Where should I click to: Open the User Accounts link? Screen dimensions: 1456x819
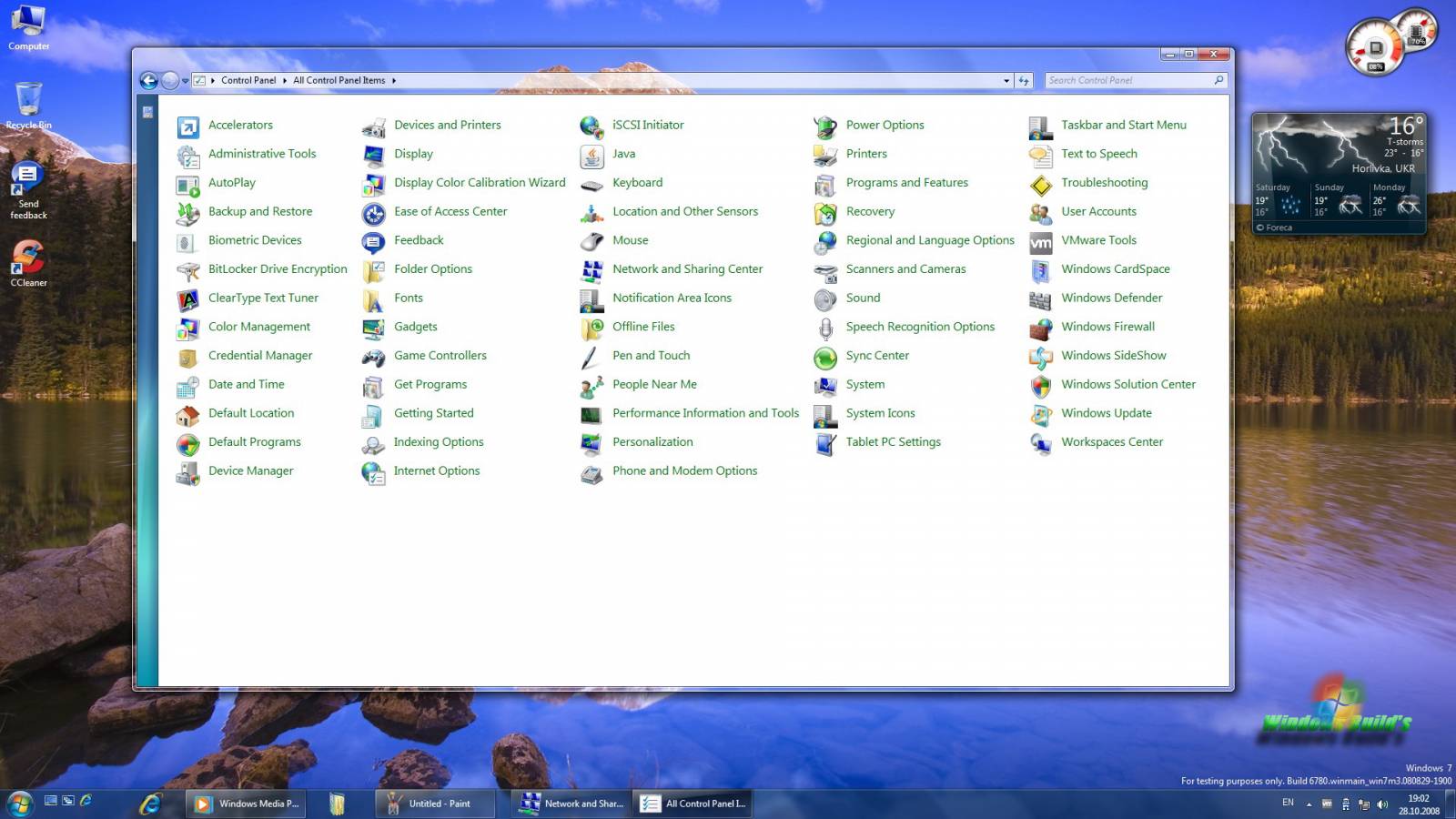coord(1098,211)
